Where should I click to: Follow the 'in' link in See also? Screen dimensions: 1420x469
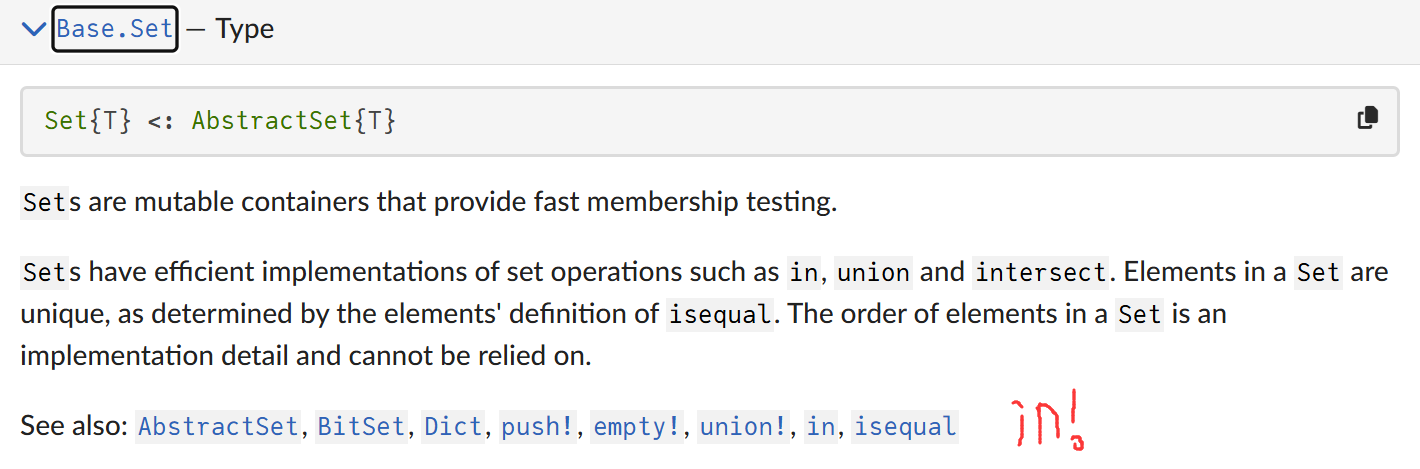pos(821,427)
